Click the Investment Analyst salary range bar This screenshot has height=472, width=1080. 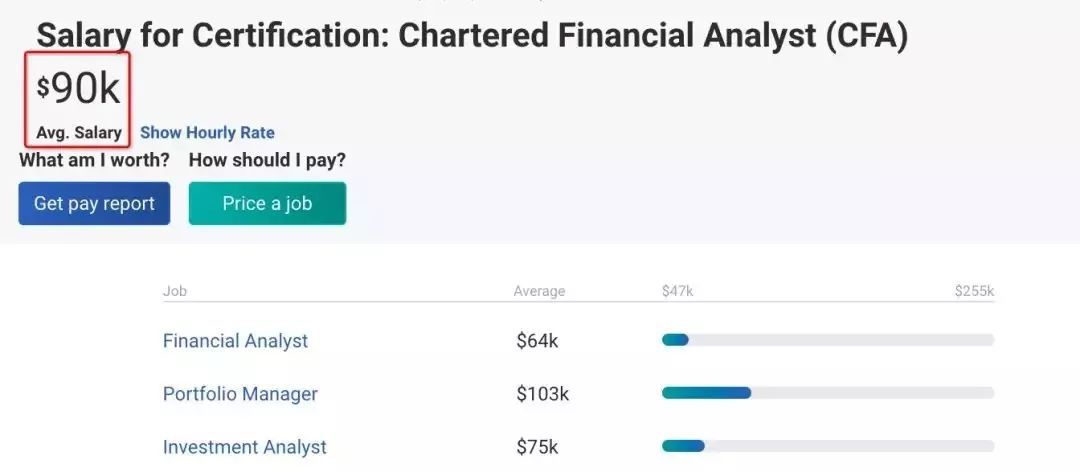coord(827,446)
